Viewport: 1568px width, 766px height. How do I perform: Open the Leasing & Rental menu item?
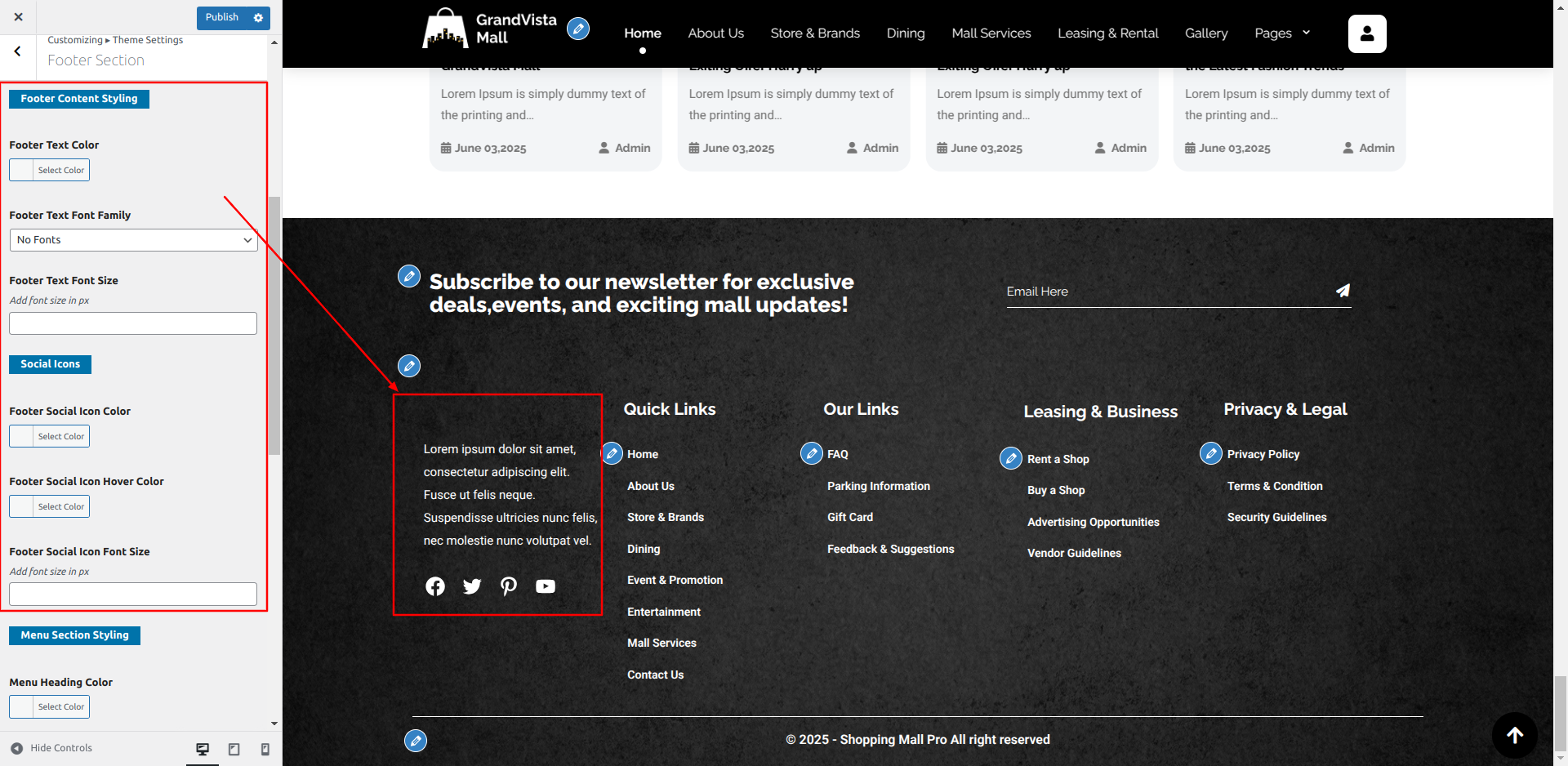pyautogui.click(x=1107, y=33)
